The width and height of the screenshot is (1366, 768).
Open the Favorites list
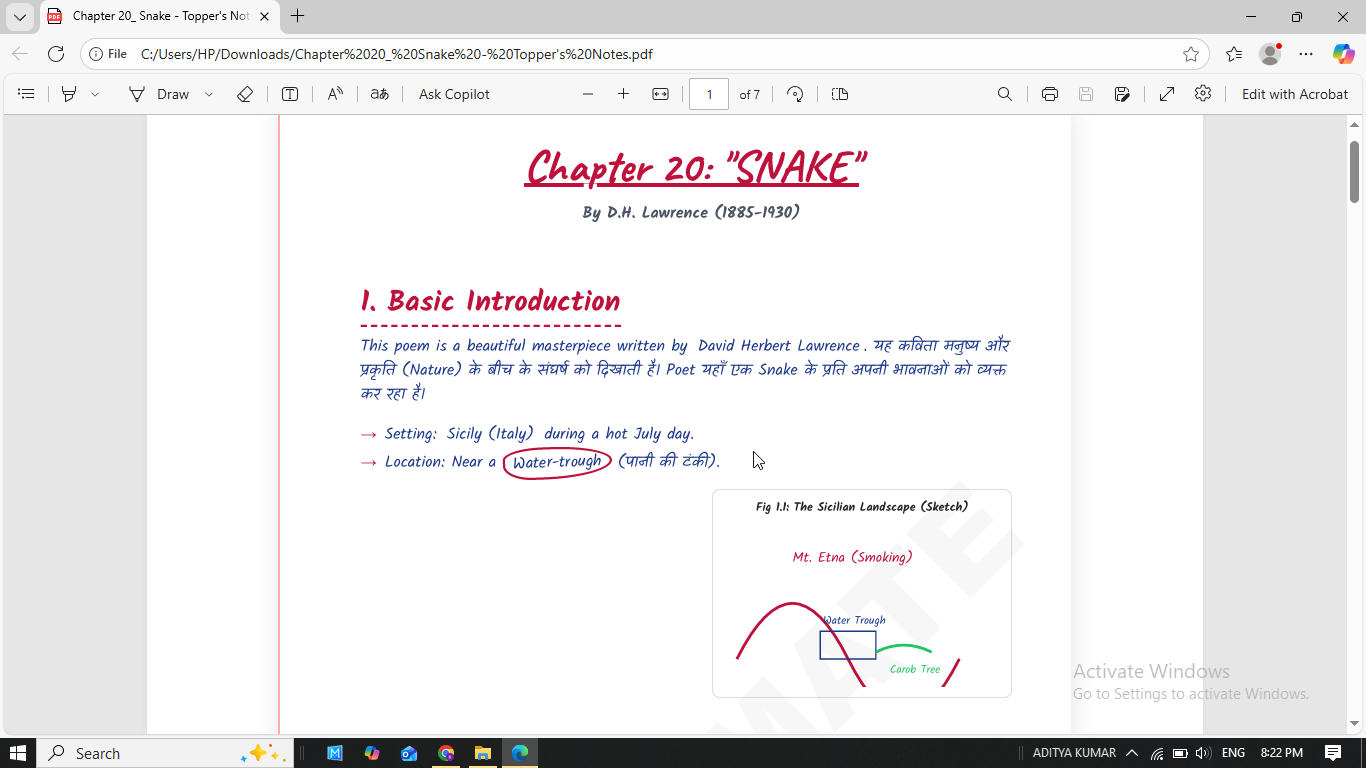1234,54
